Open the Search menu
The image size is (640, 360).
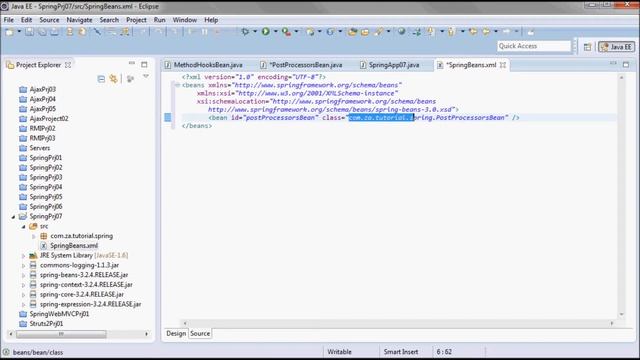(109, 20)
